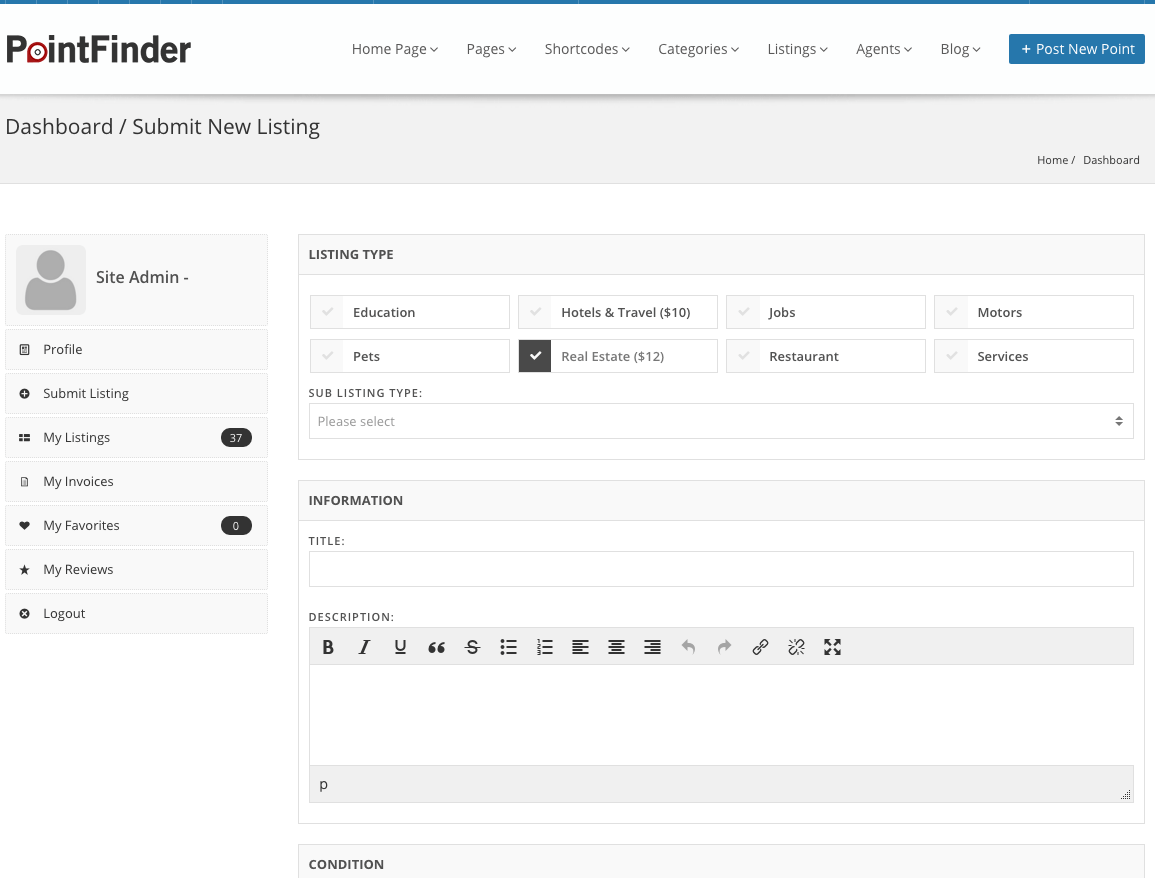Screen dimensions: 1155x878
Task: Follow the Home breadcrumb link
Action: click(1052, 160)
